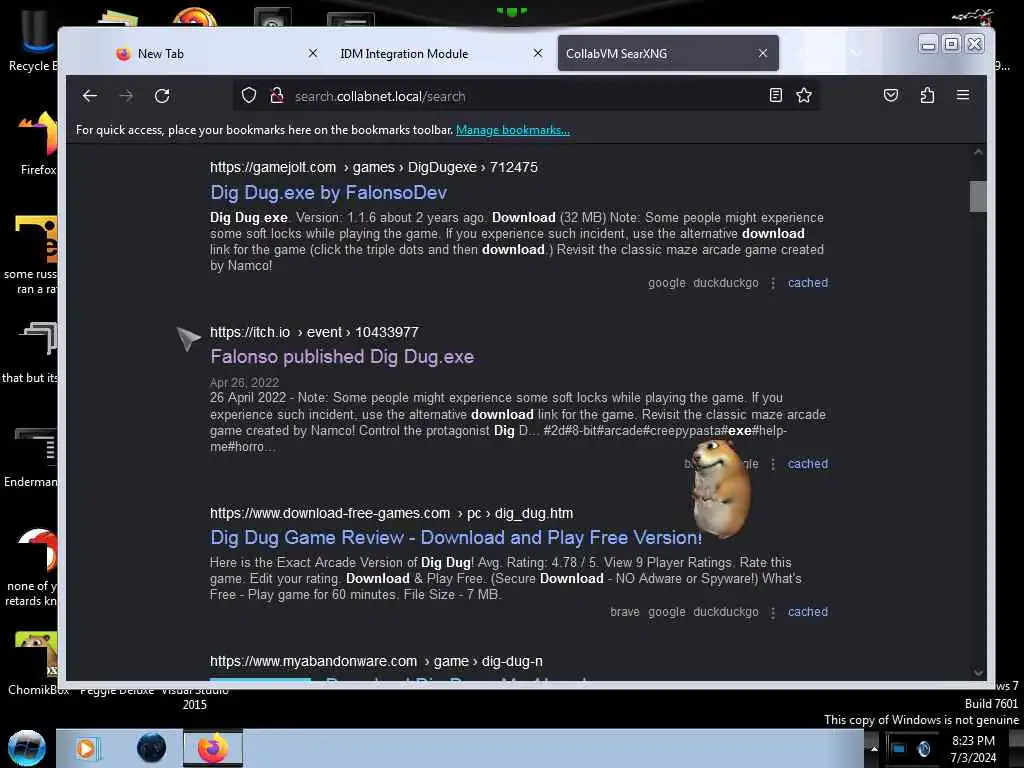Image resolution: width=1024 pixels, height=768 pixels.
Task: Open the dark globe taskbar icon
Action: pyautogui.click(x=151, y=748)
